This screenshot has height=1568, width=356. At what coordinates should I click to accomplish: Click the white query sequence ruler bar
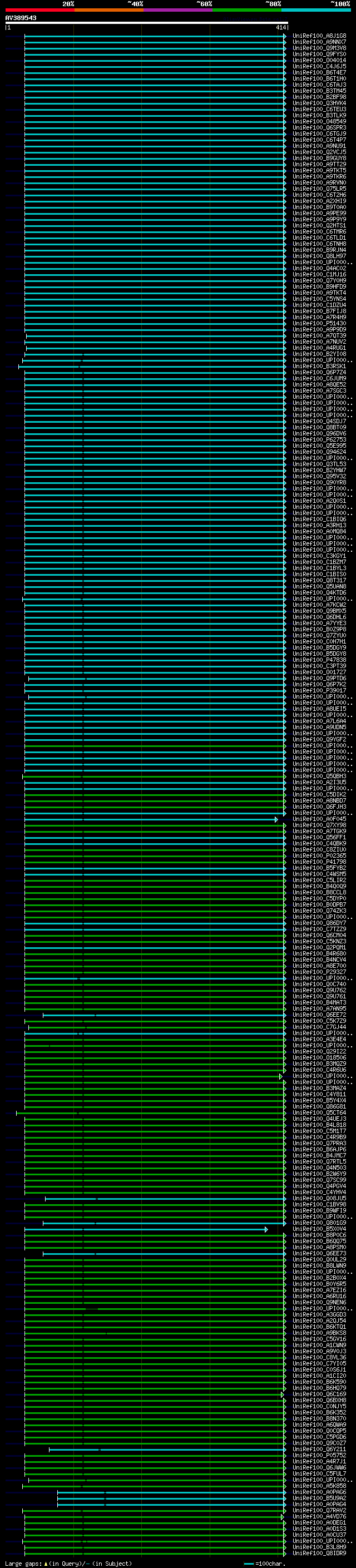click(146, 22)
